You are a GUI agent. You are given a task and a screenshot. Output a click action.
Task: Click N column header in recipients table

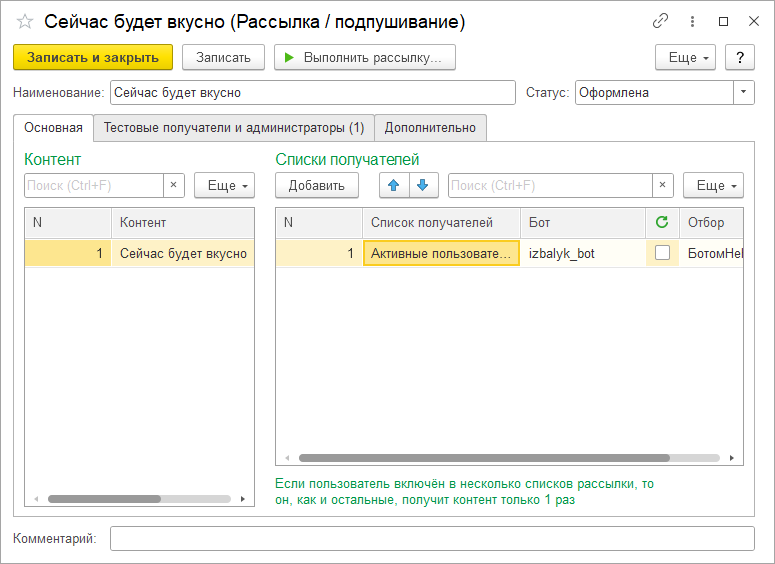click(319, 222)
